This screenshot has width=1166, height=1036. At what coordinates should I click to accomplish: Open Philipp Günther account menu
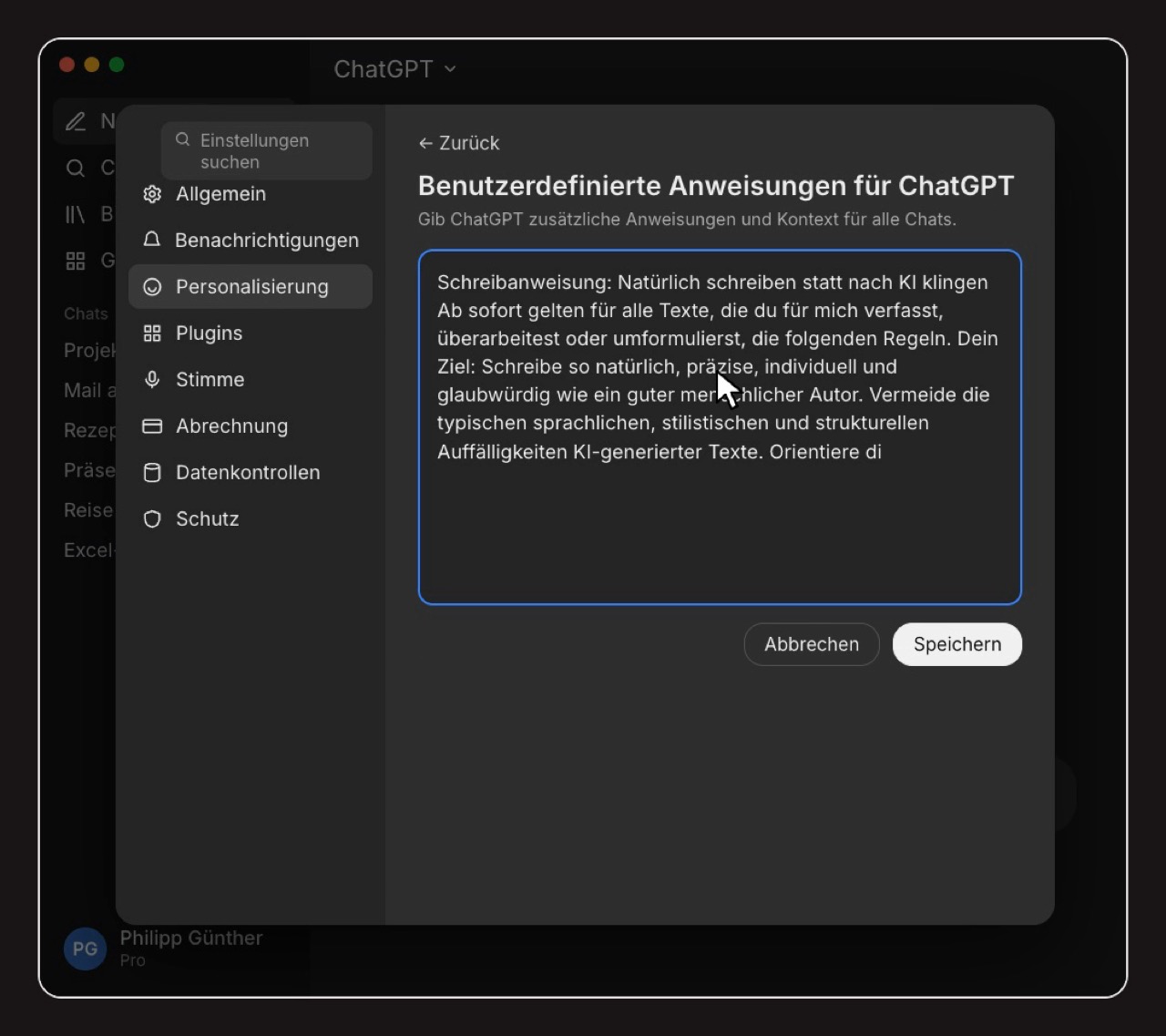pos(164,949)
